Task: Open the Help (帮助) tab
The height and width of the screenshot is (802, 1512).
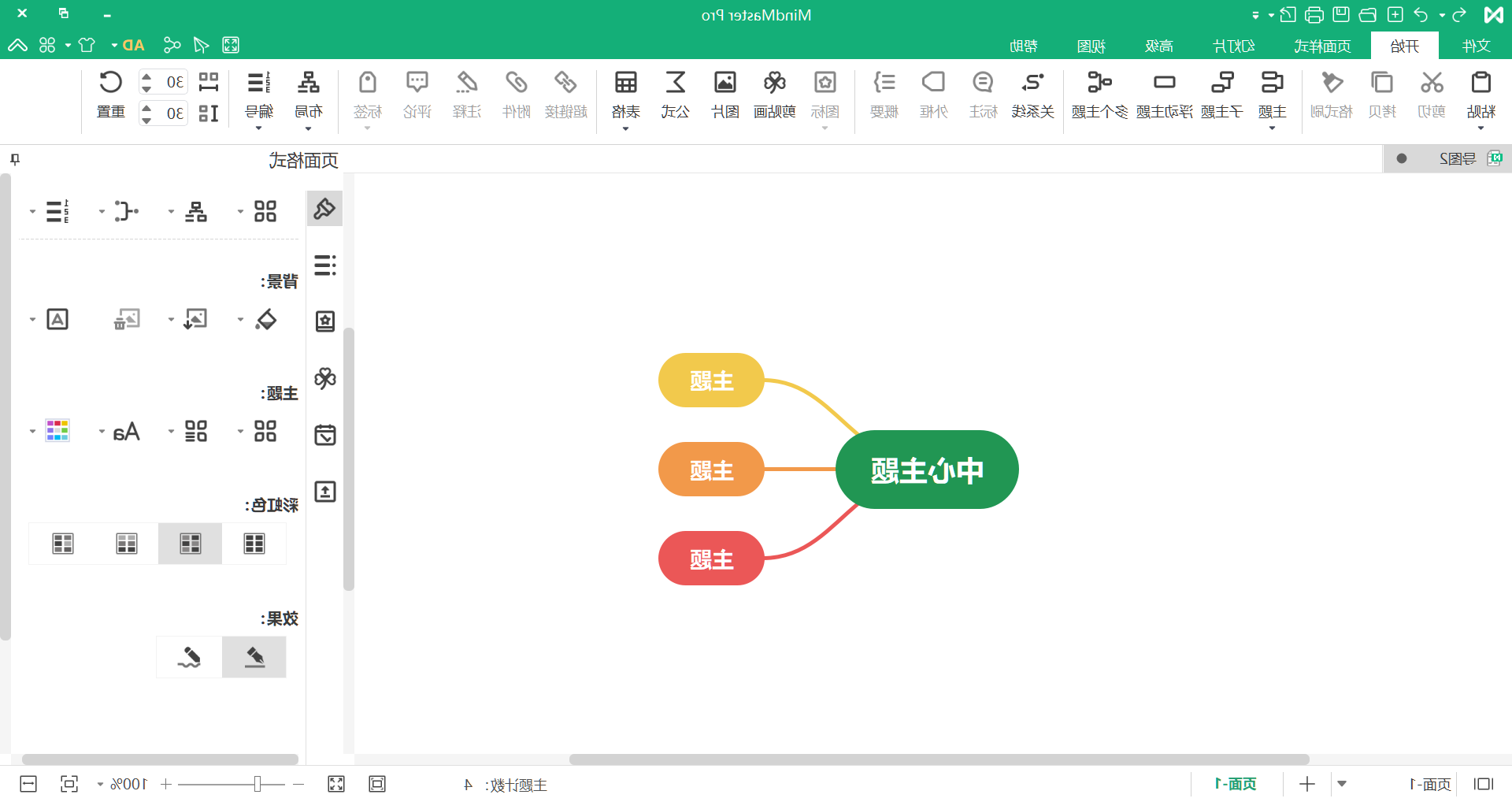Action: (x=1024, y=46)
